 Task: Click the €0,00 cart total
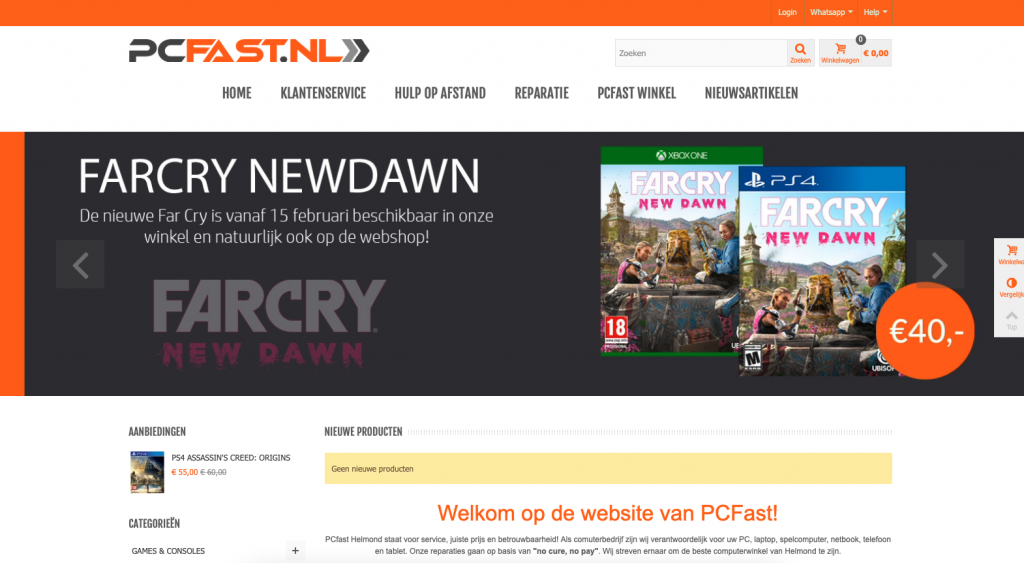click(876, 54)
